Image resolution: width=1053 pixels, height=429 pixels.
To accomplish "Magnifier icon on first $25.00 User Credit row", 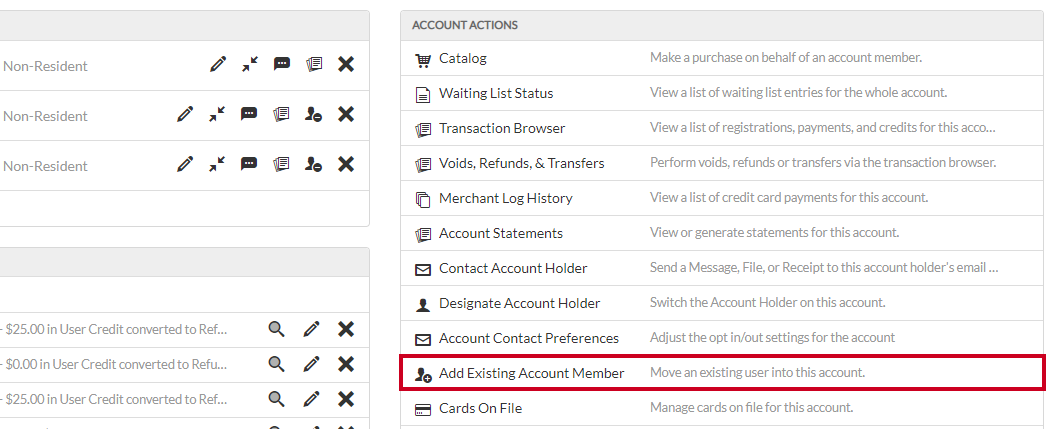I will (x=277, y=329).
